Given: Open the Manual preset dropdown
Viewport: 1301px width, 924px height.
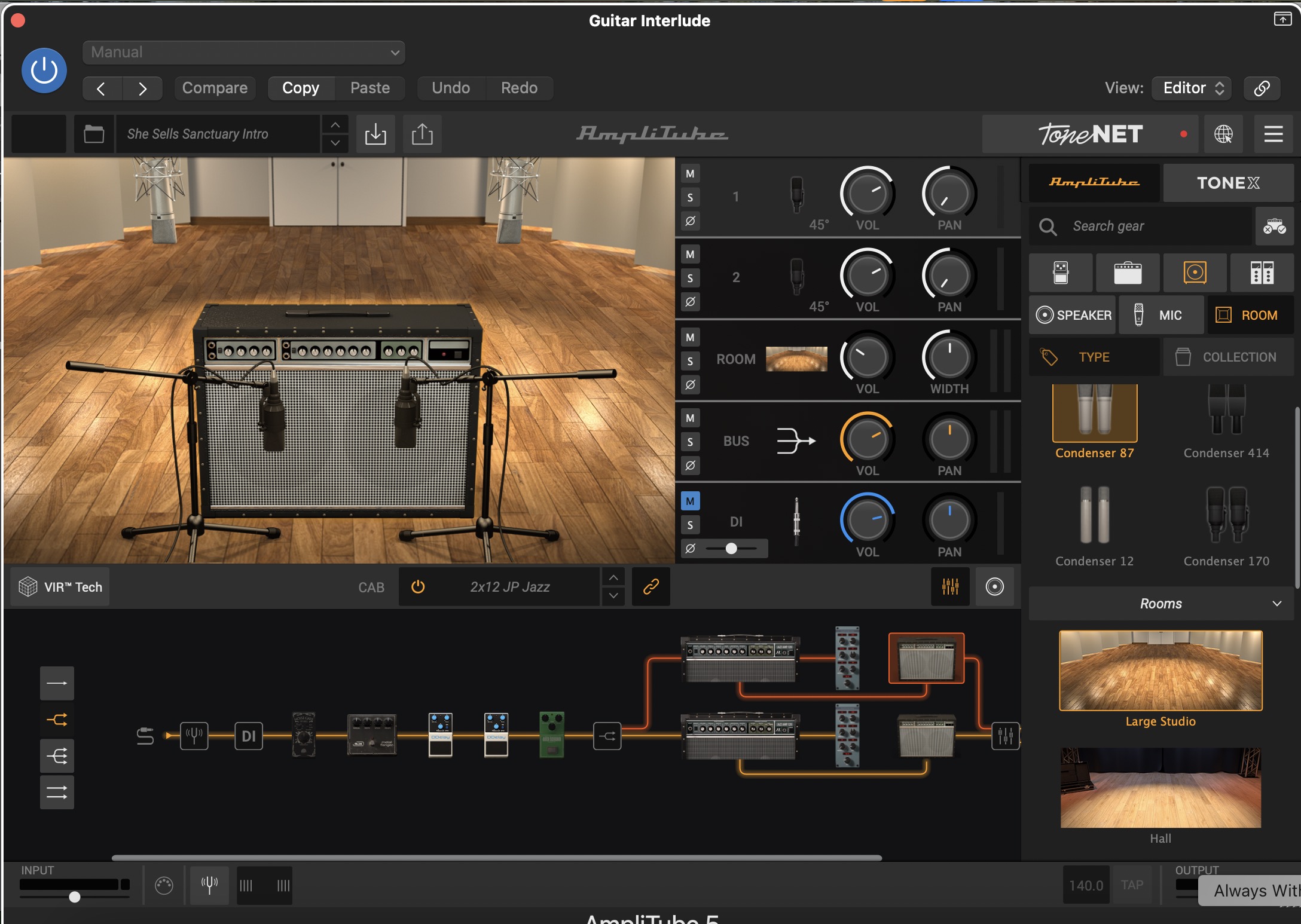Looking at the screenshot, I should click(243, 52).
